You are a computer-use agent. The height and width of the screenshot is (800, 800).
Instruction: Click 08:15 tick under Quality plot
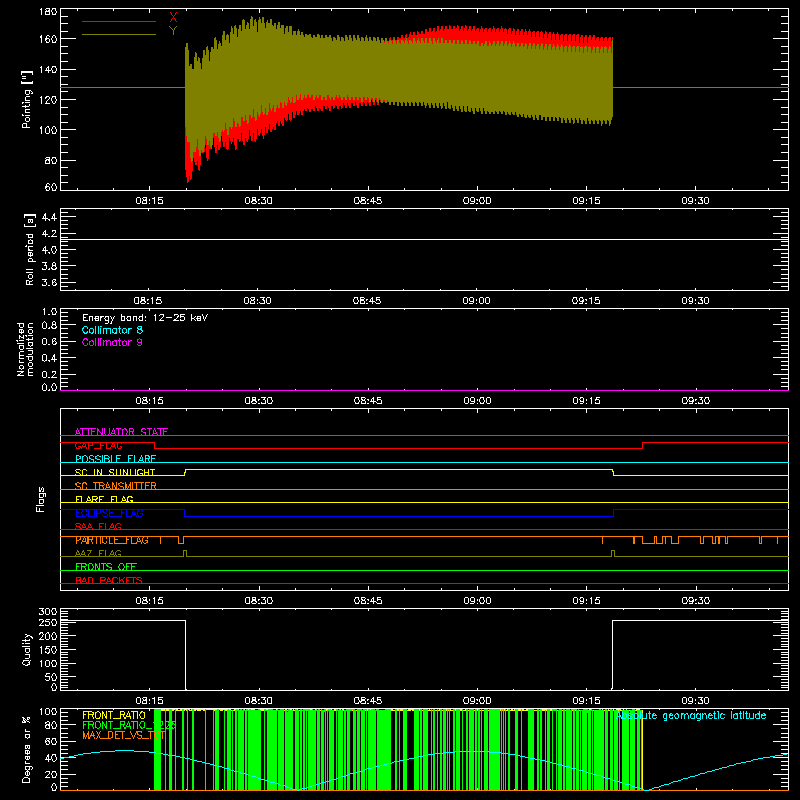149,701
